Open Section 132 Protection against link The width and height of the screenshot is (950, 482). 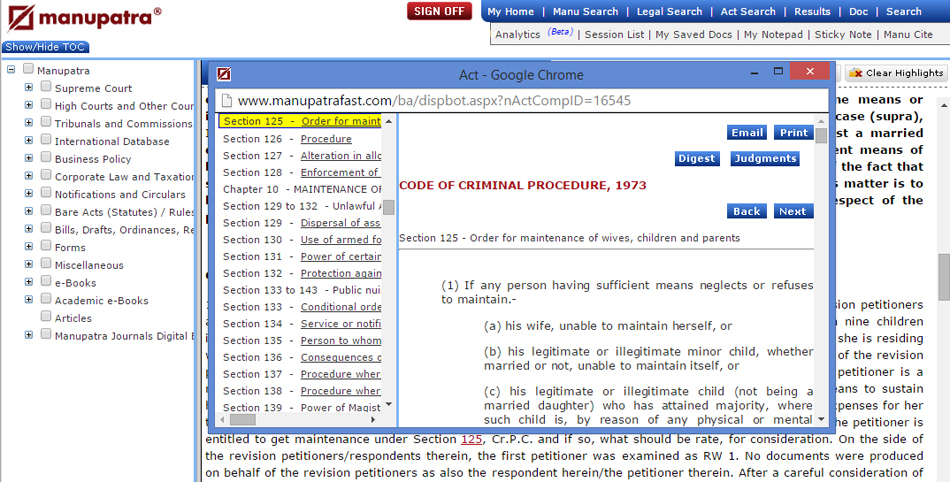[x=340, y=273]
